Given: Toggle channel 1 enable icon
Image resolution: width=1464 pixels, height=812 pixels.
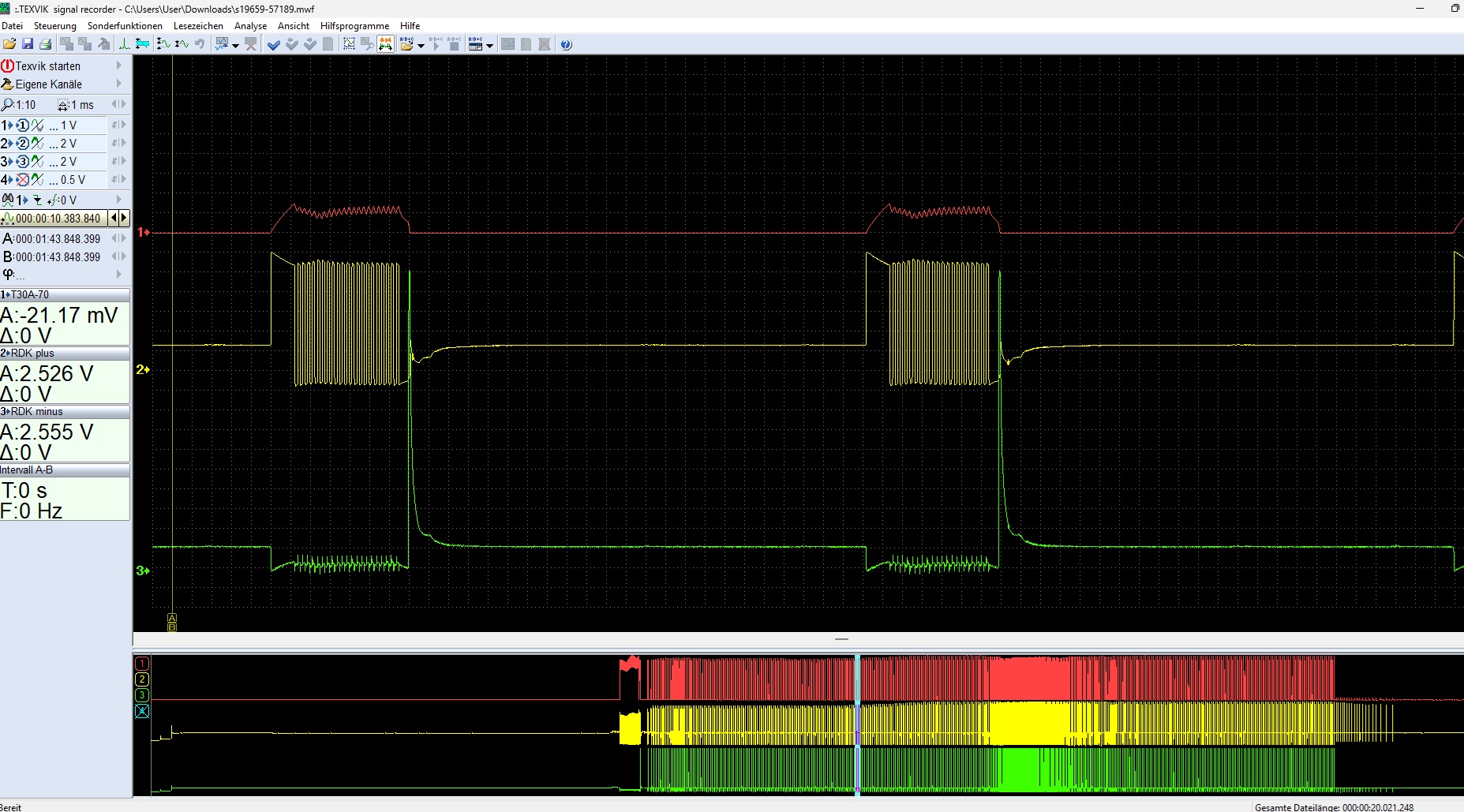Looking at the screenshot, I should click(23, 125).
